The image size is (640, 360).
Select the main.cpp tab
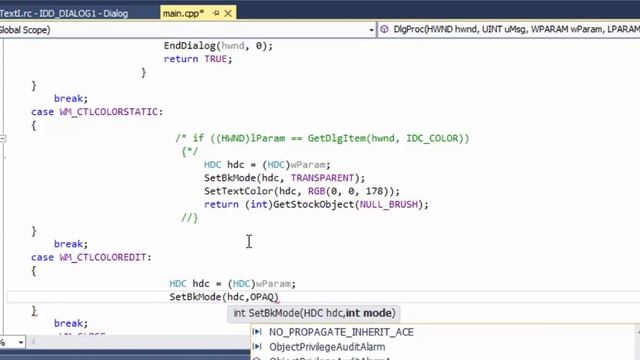[183, 13]
